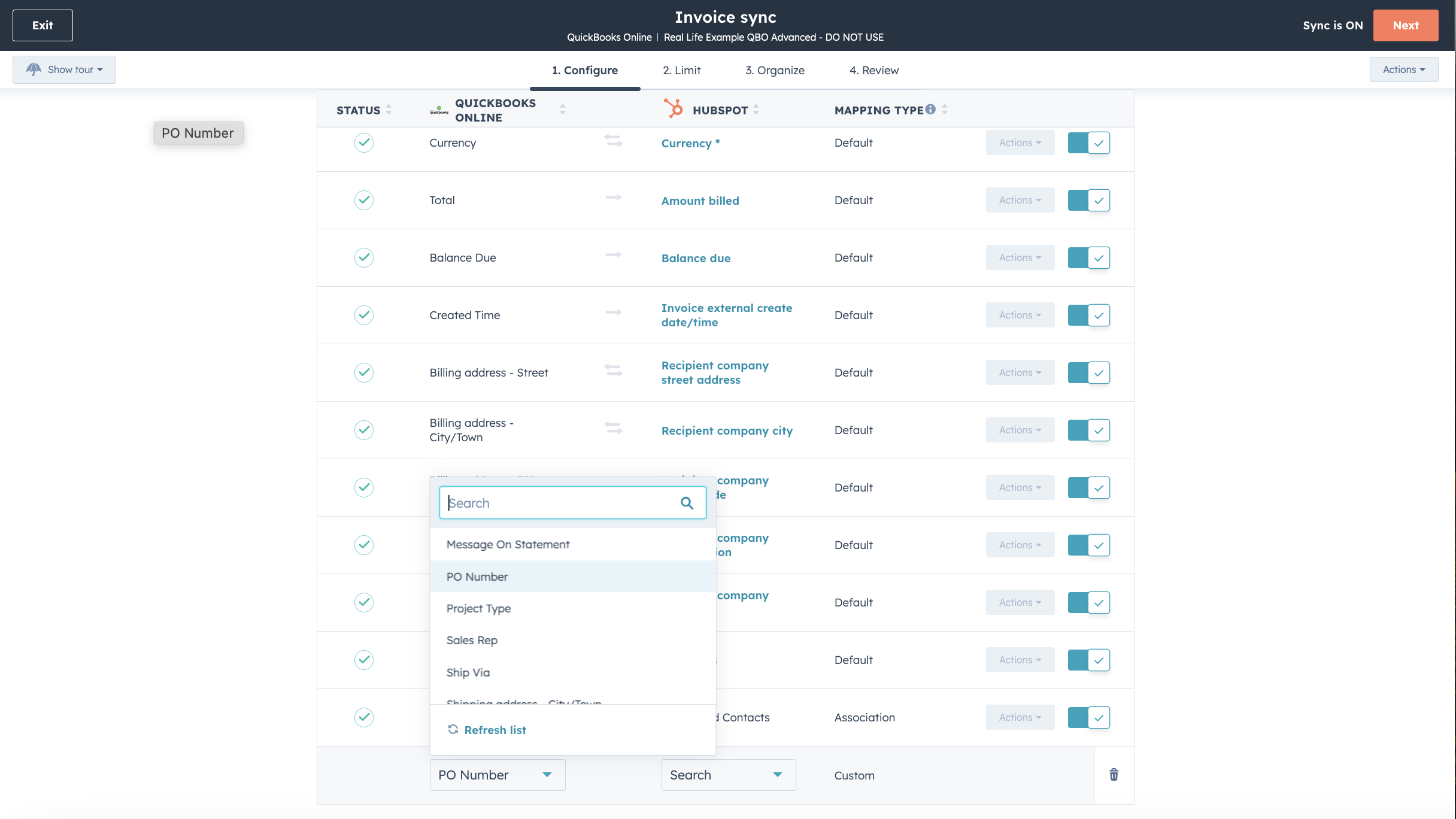This screenshot has height=819, width=1456.
Task: Open the Recipient company street address link
Action: [715, 372]
